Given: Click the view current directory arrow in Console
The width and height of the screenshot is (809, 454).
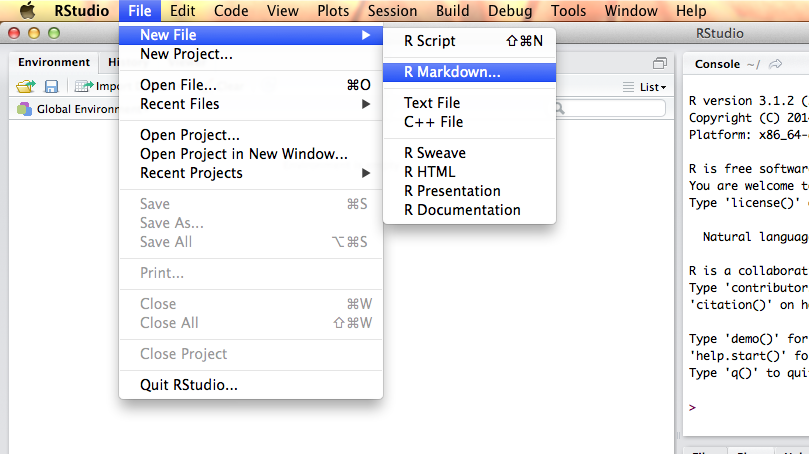Looking at the screenshot, I should coord(775,64).
